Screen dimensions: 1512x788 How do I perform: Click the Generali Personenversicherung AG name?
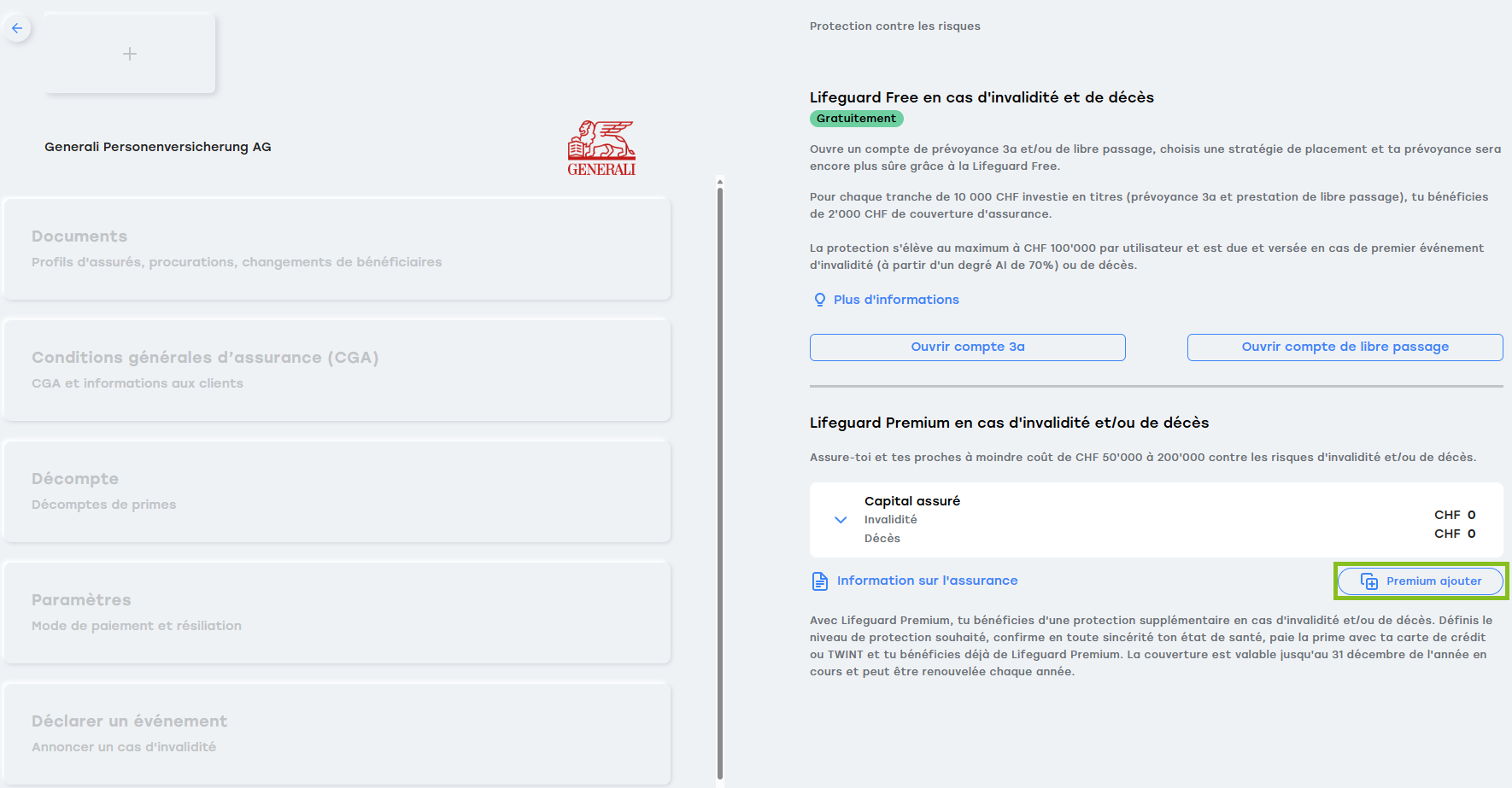158,147
